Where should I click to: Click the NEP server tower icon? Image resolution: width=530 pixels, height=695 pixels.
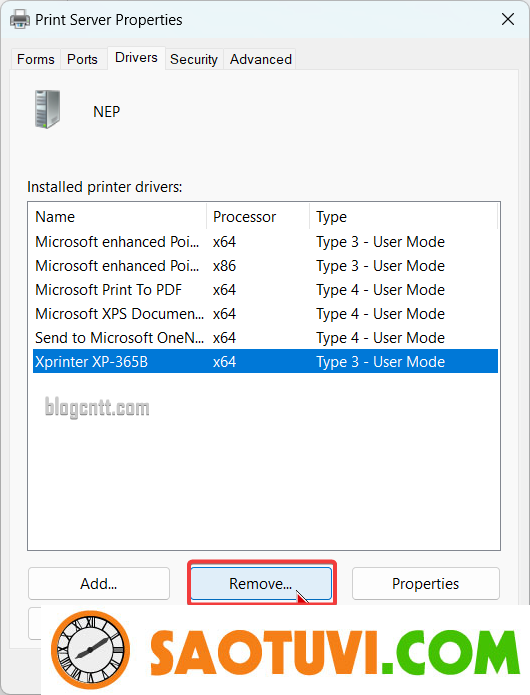pyautogui.click(x=47, y=109)
